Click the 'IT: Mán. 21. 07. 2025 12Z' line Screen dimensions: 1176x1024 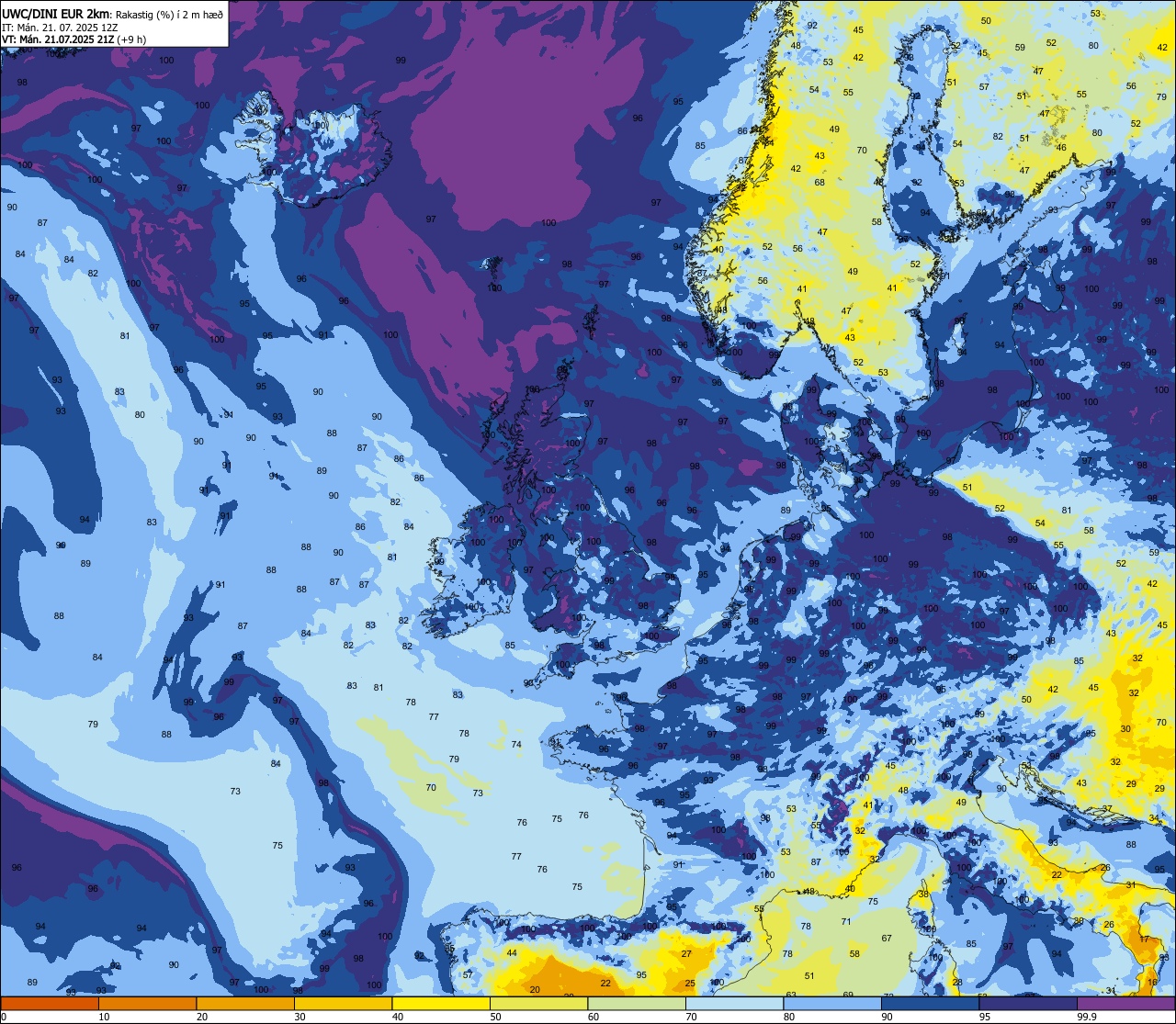(x=60, y=28)
